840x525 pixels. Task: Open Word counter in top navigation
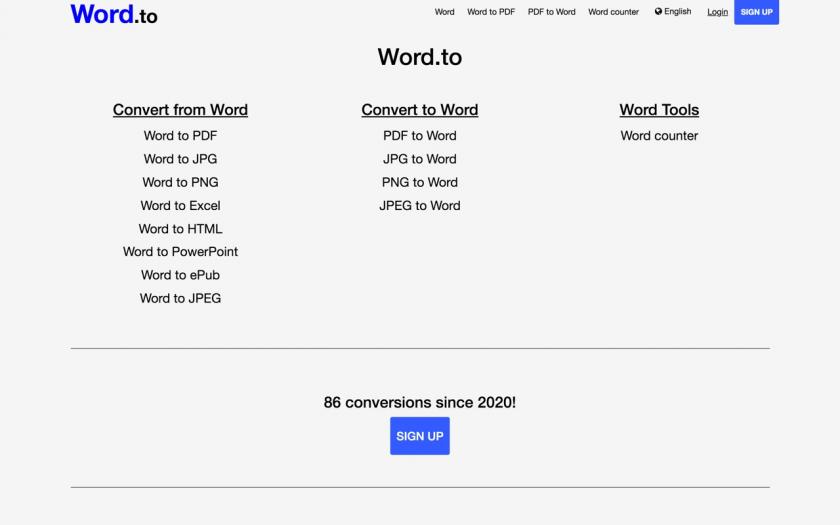coord(613,12)
